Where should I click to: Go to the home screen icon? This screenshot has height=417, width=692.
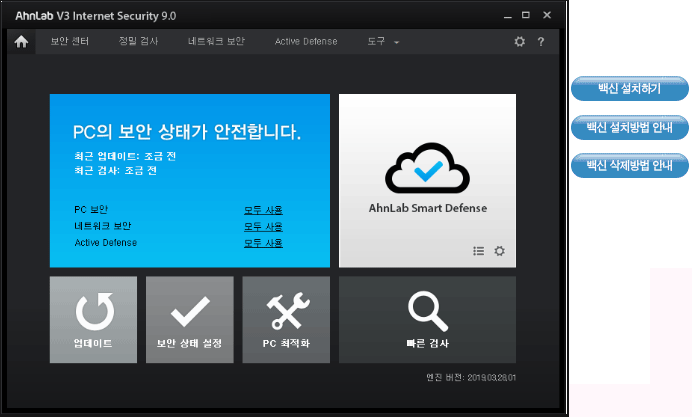21,42
